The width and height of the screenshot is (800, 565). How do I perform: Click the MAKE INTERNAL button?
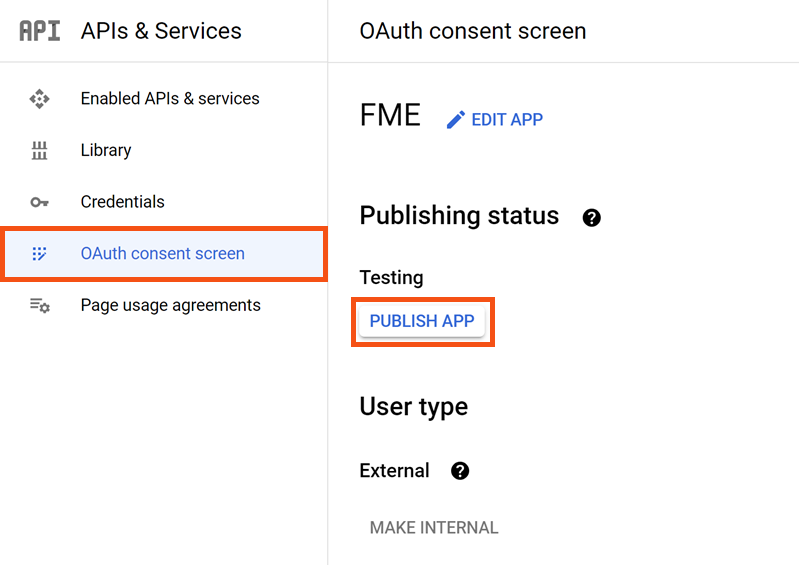[x=434, y=527]
